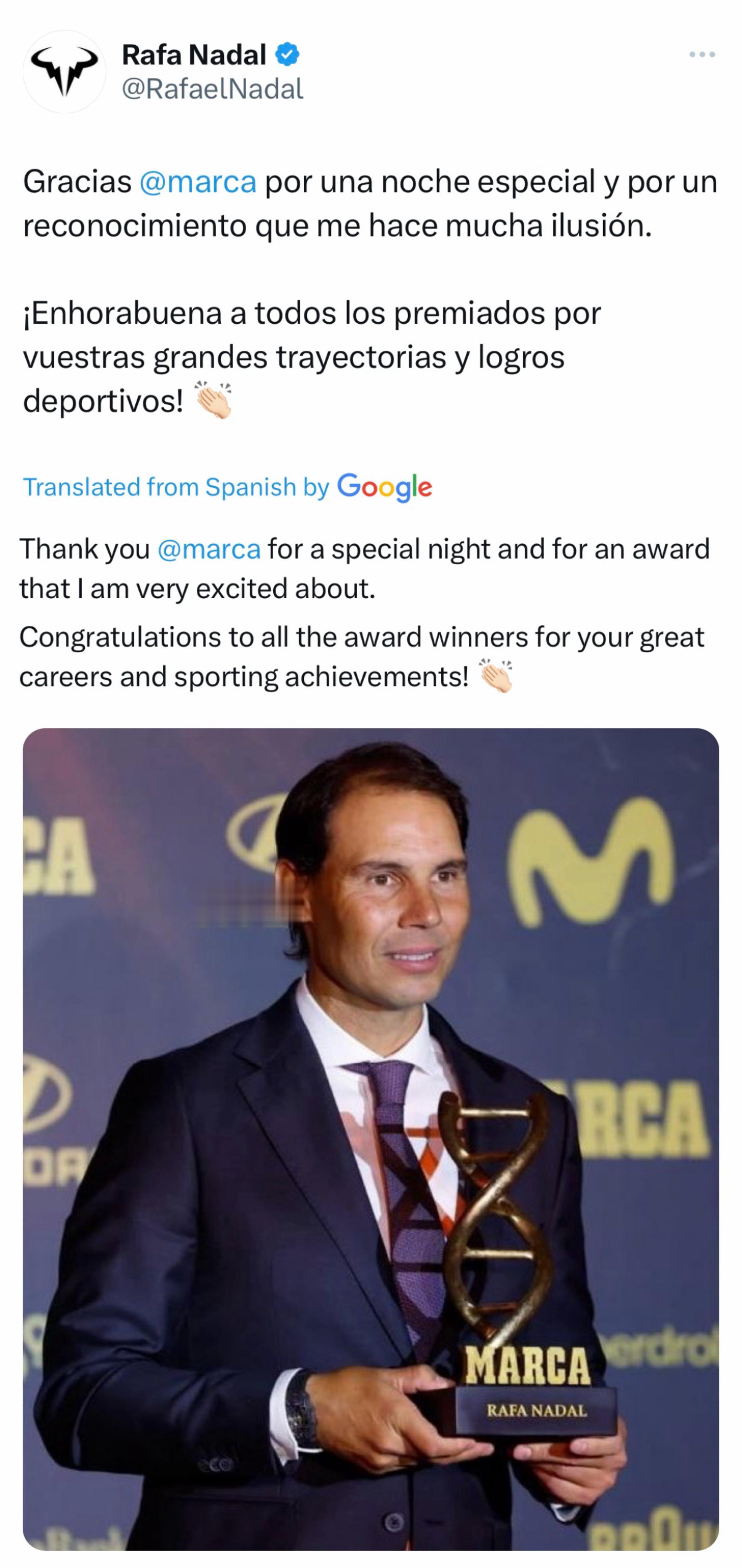
Task: Open the @RafaelNadal handle link
Action: click(x=212, y=89)
